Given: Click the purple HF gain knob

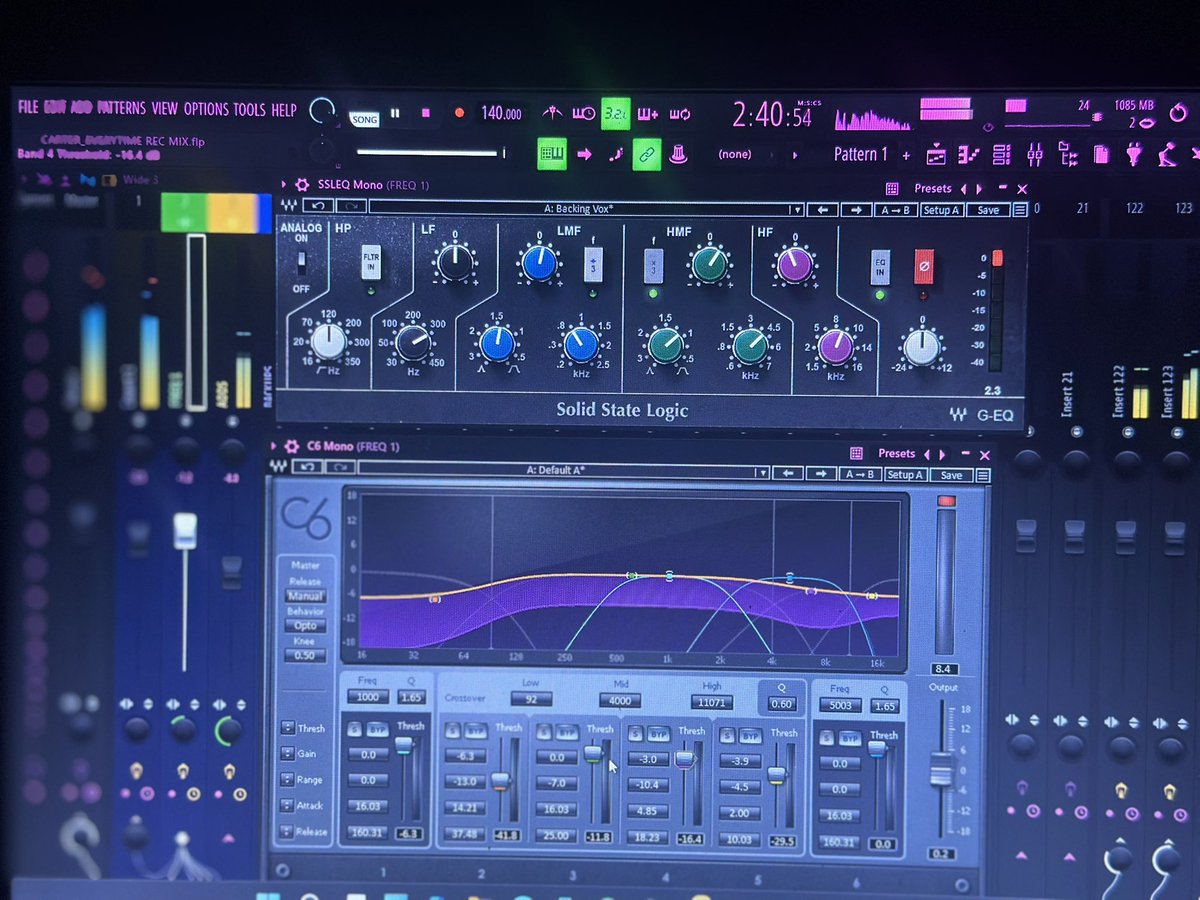Looking at the screenshot, I should 794,264.
